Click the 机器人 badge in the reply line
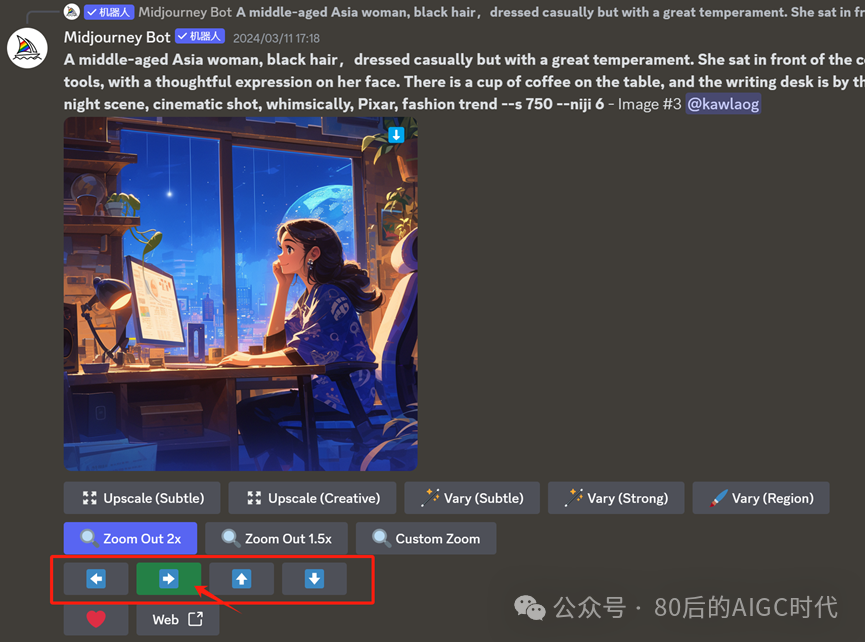 coord(109,12)
